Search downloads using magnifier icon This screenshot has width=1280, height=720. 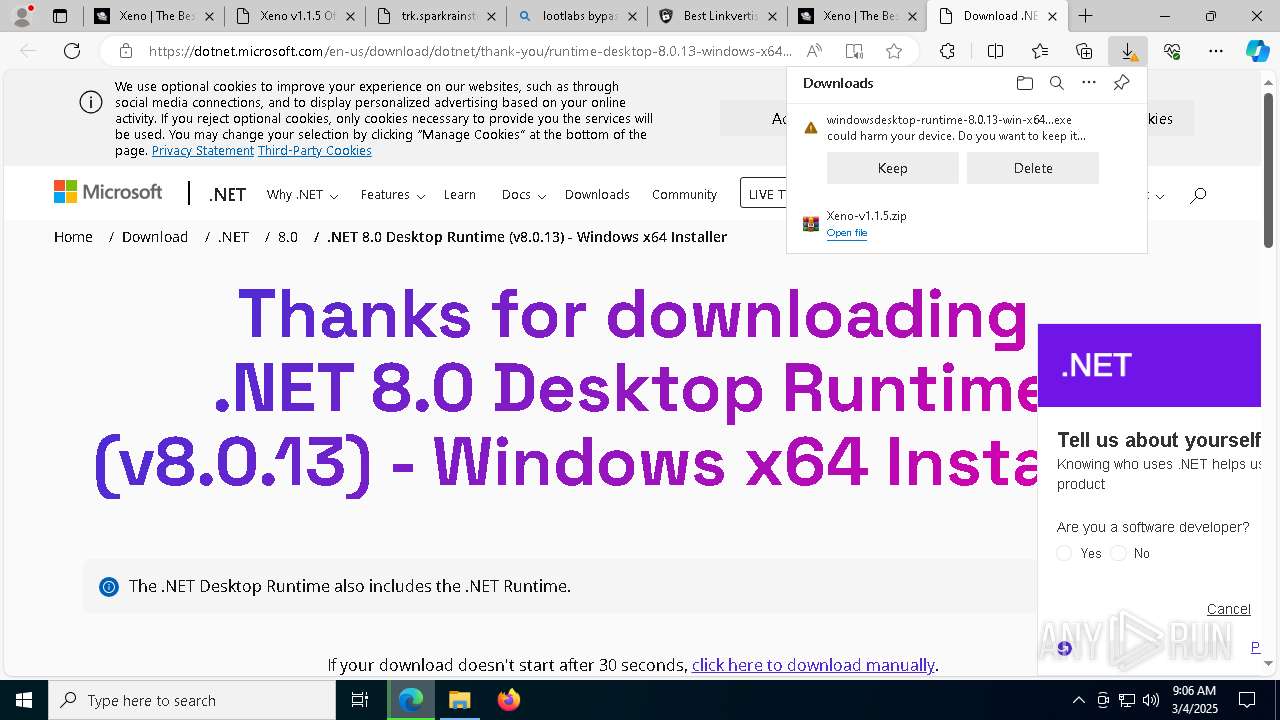(1056, 83)
